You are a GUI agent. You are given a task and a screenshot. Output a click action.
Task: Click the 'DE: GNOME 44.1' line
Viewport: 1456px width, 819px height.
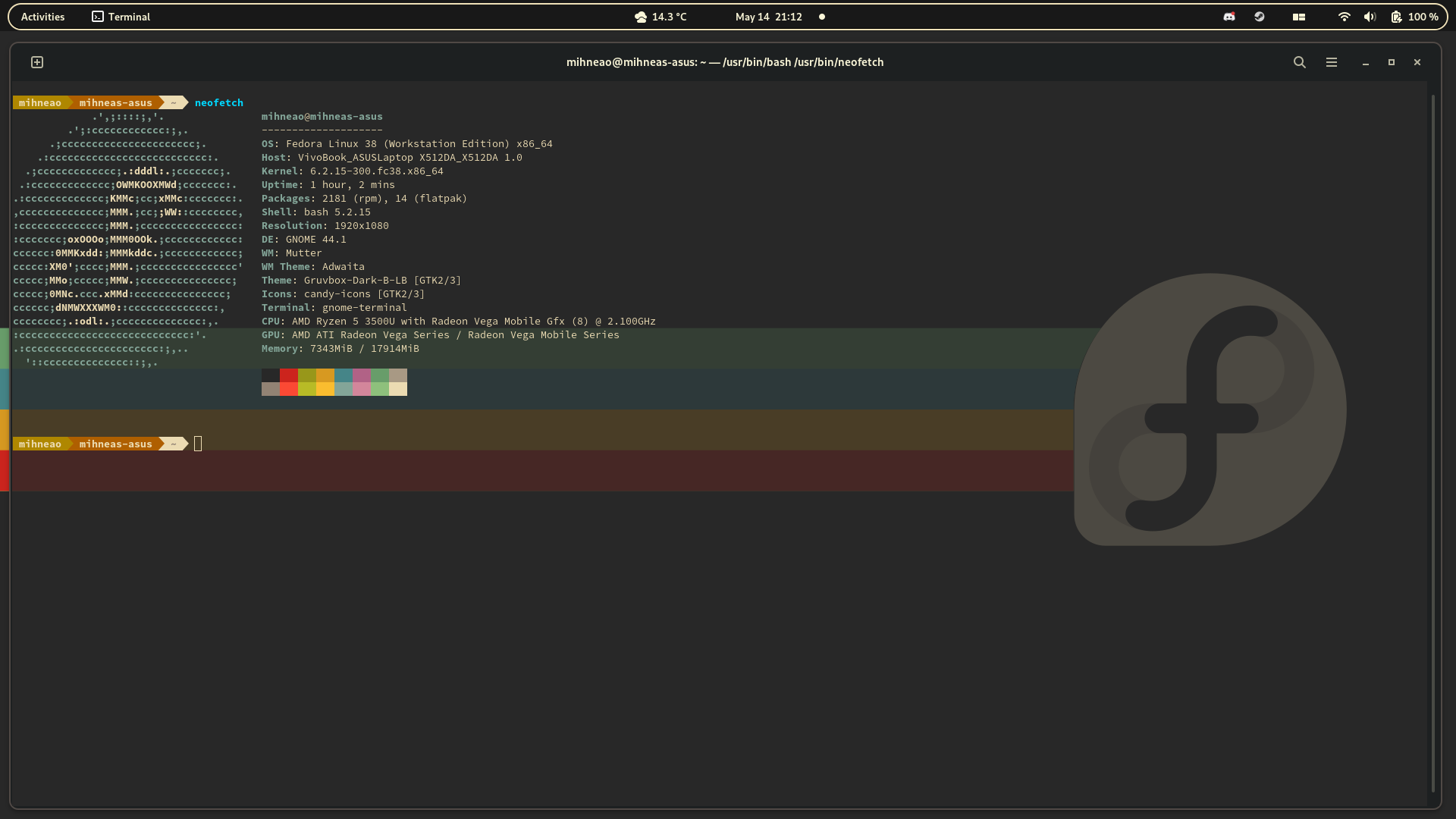[303, 239]
